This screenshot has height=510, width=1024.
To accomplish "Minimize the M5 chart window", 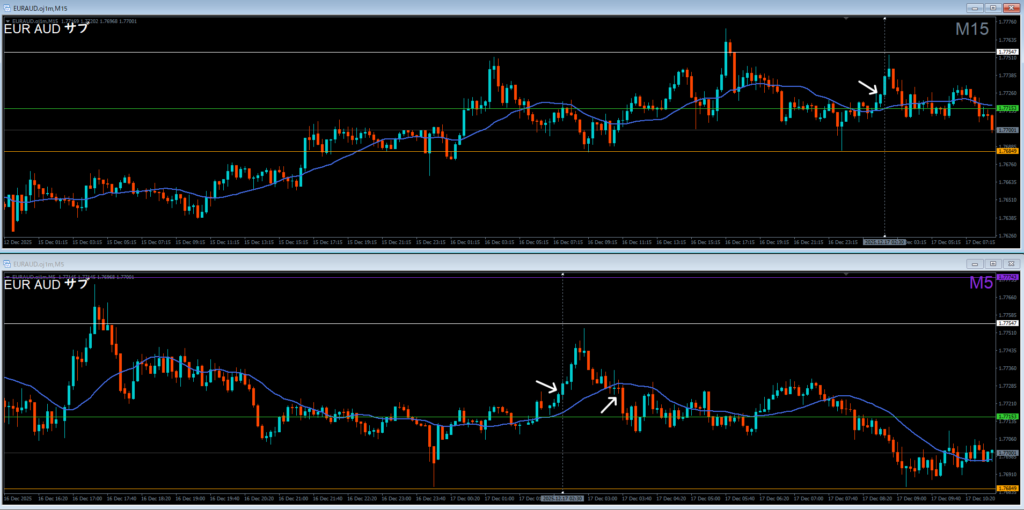I will (973, 263).
